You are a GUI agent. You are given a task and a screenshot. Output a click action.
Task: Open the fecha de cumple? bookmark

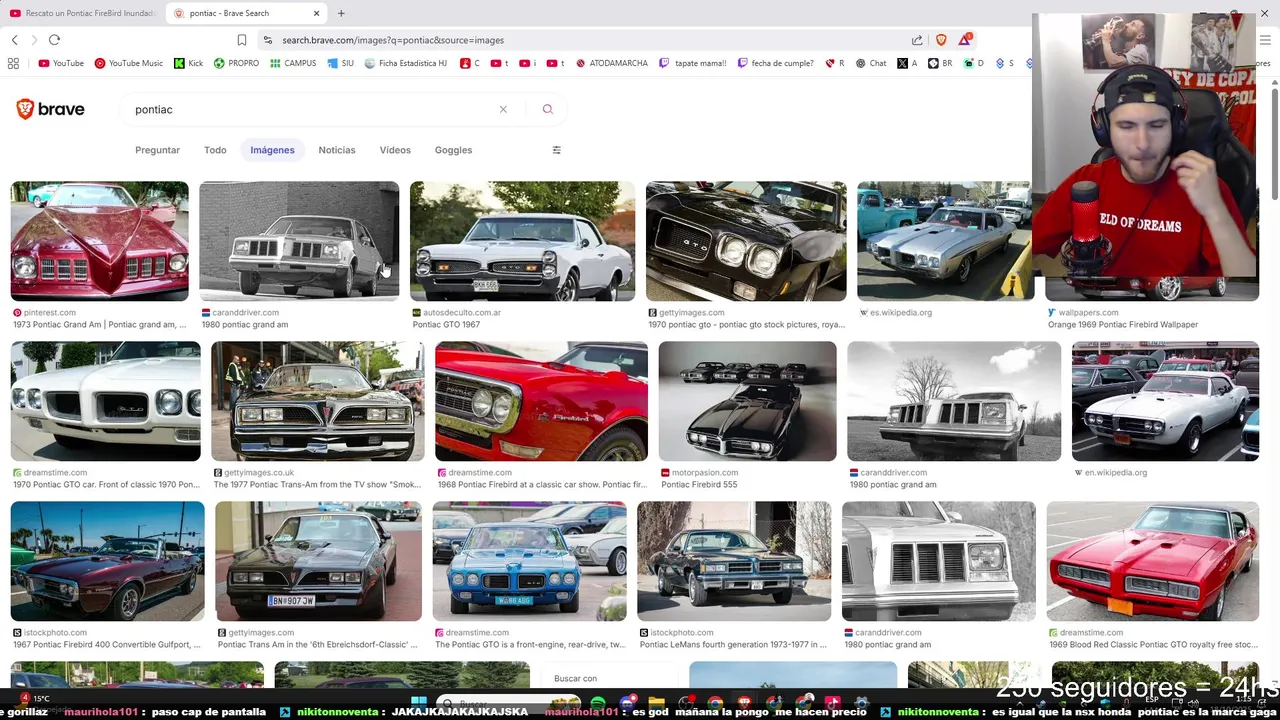pos(775,63)
